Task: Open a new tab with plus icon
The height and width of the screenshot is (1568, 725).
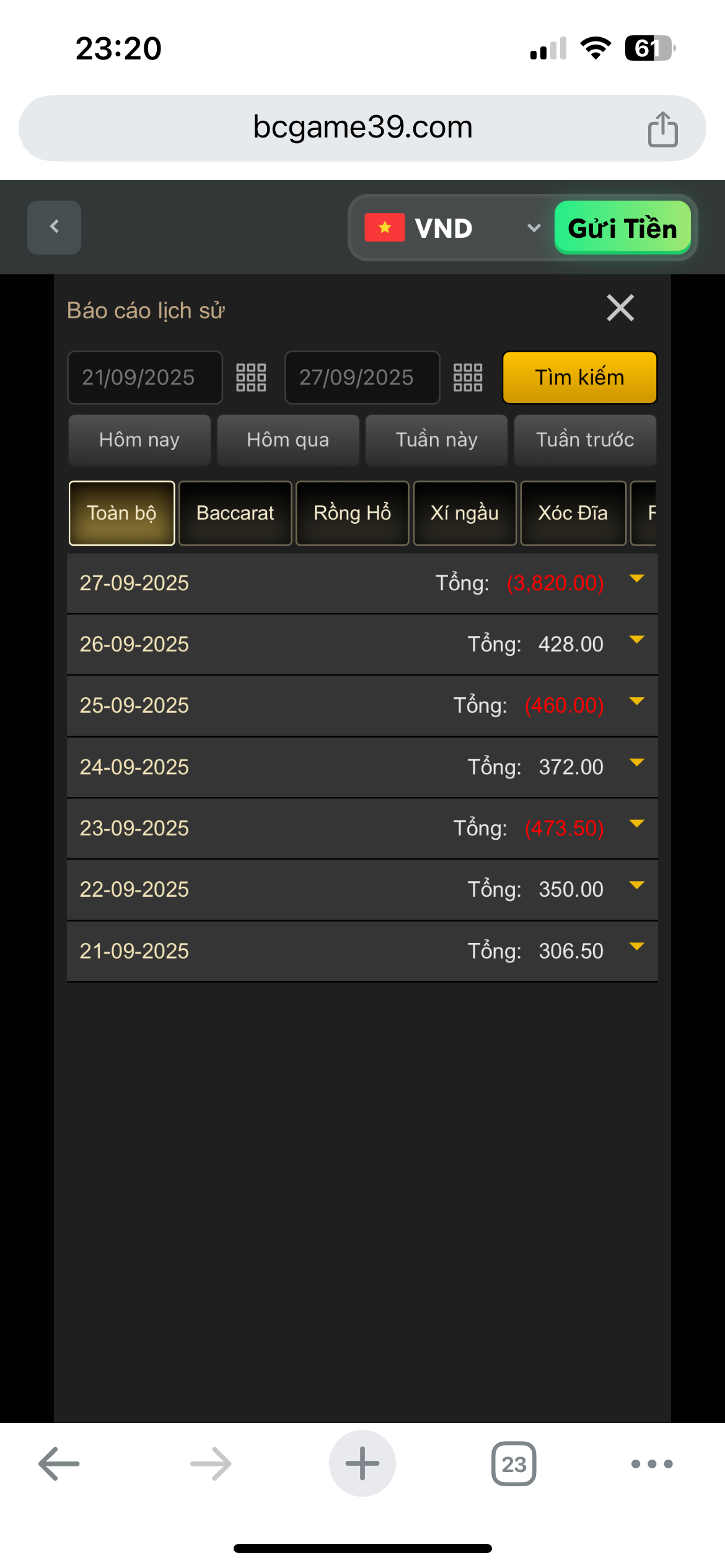Action: point(362,1463)
